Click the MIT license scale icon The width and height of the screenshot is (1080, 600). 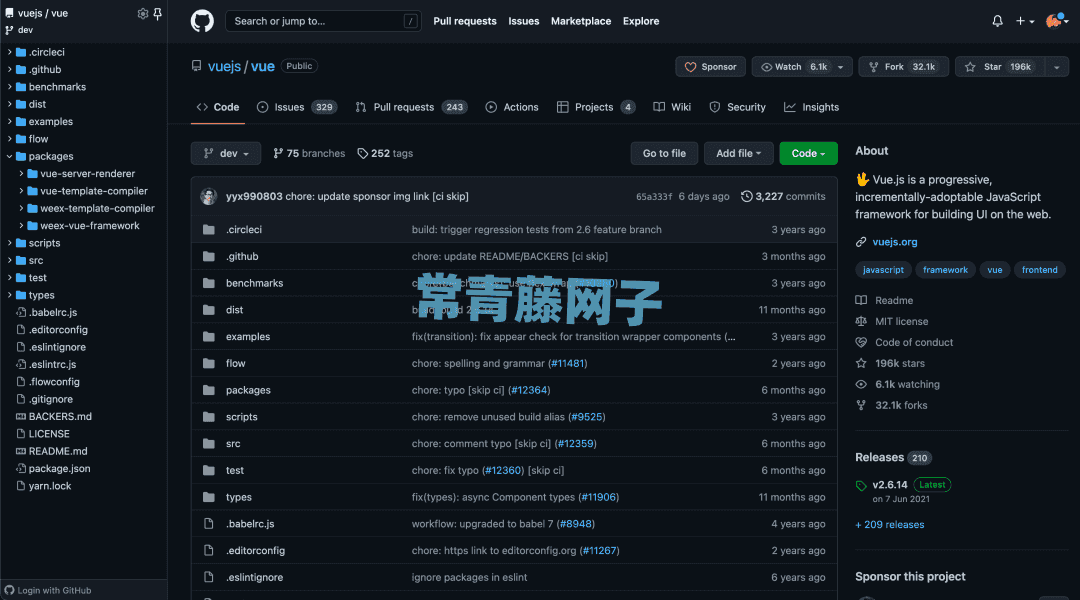pyautogui.click(x=861, y=321)
